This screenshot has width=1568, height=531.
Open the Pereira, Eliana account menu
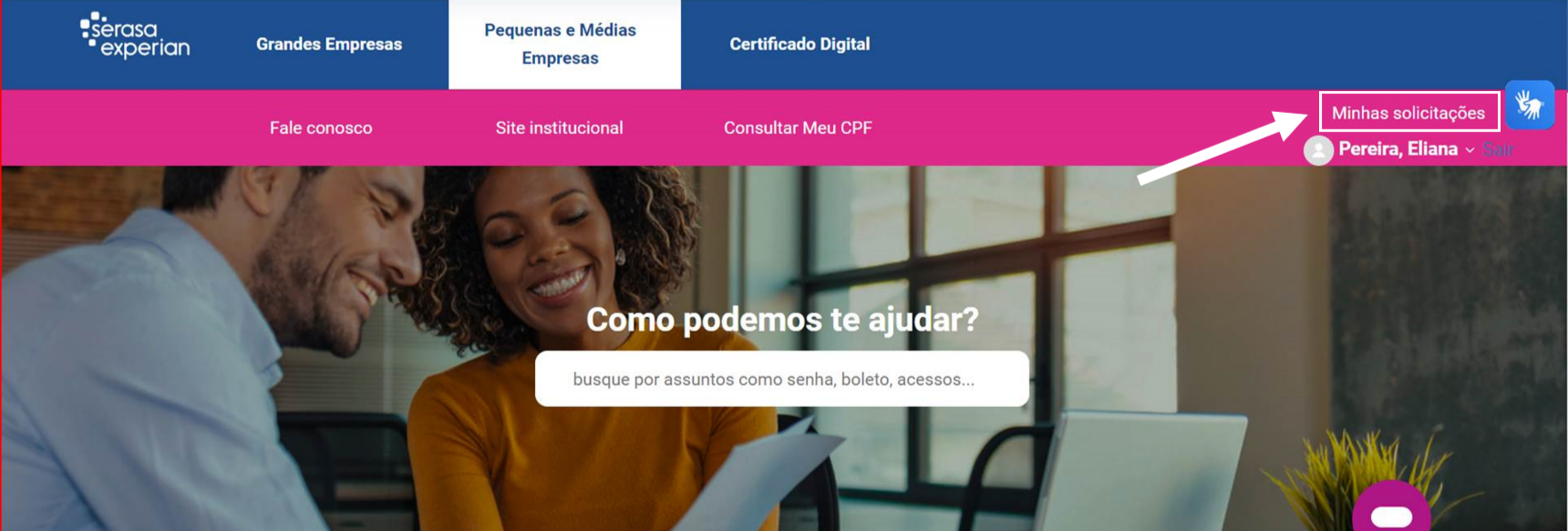[x=1398, y=149]
